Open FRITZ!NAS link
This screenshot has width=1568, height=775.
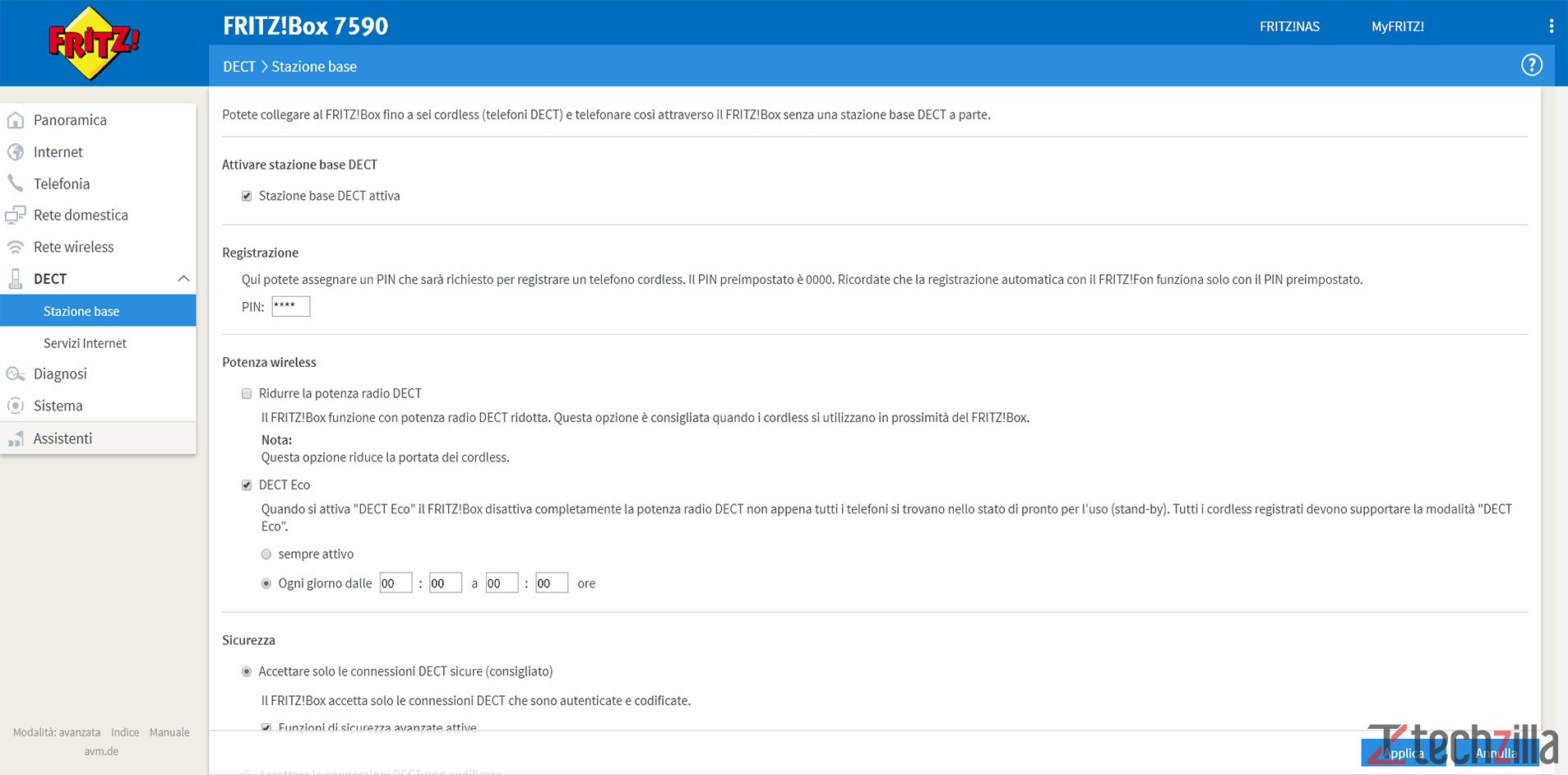(x=1289, y=26)
